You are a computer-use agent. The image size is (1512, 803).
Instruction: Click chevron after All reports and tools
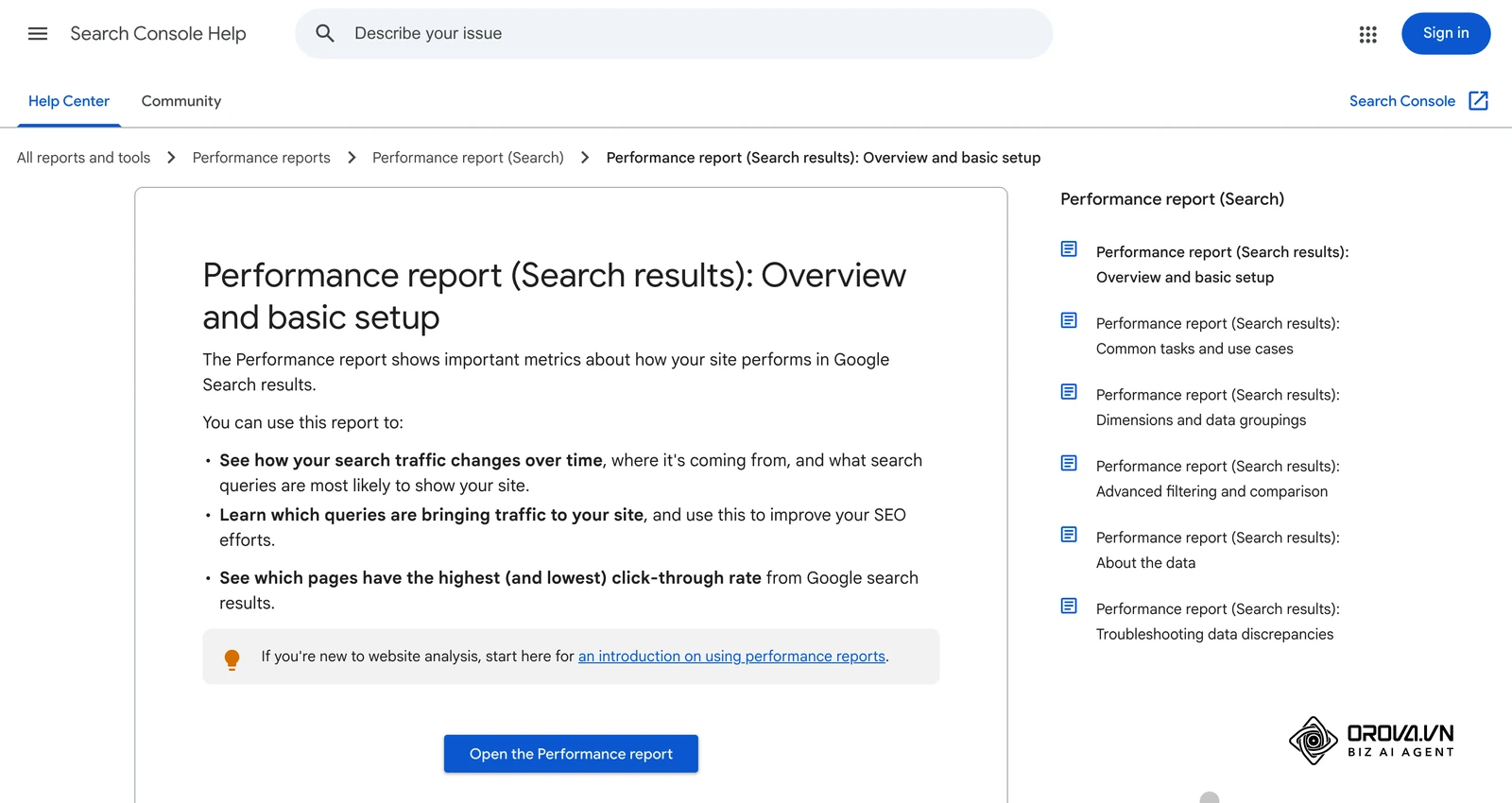pyautogui.click(x=171, y=158)
